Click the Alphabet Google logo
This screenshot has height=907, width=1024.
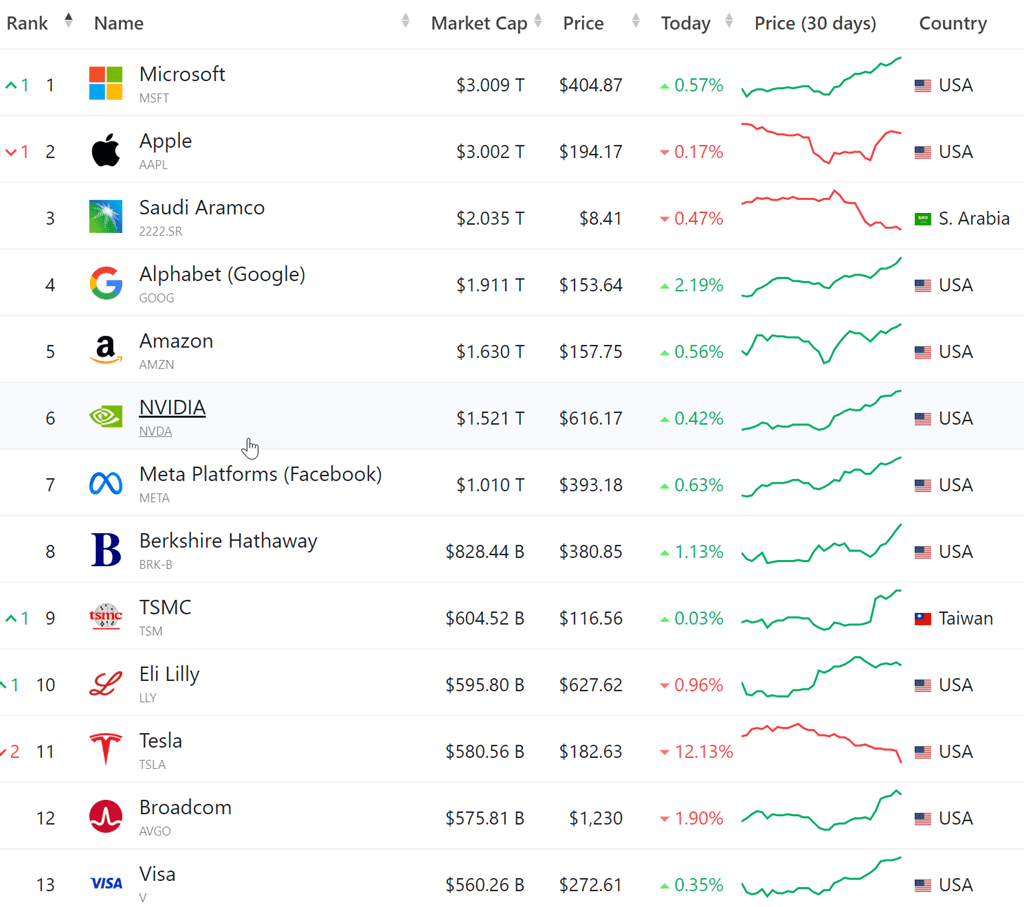(106, 284)
